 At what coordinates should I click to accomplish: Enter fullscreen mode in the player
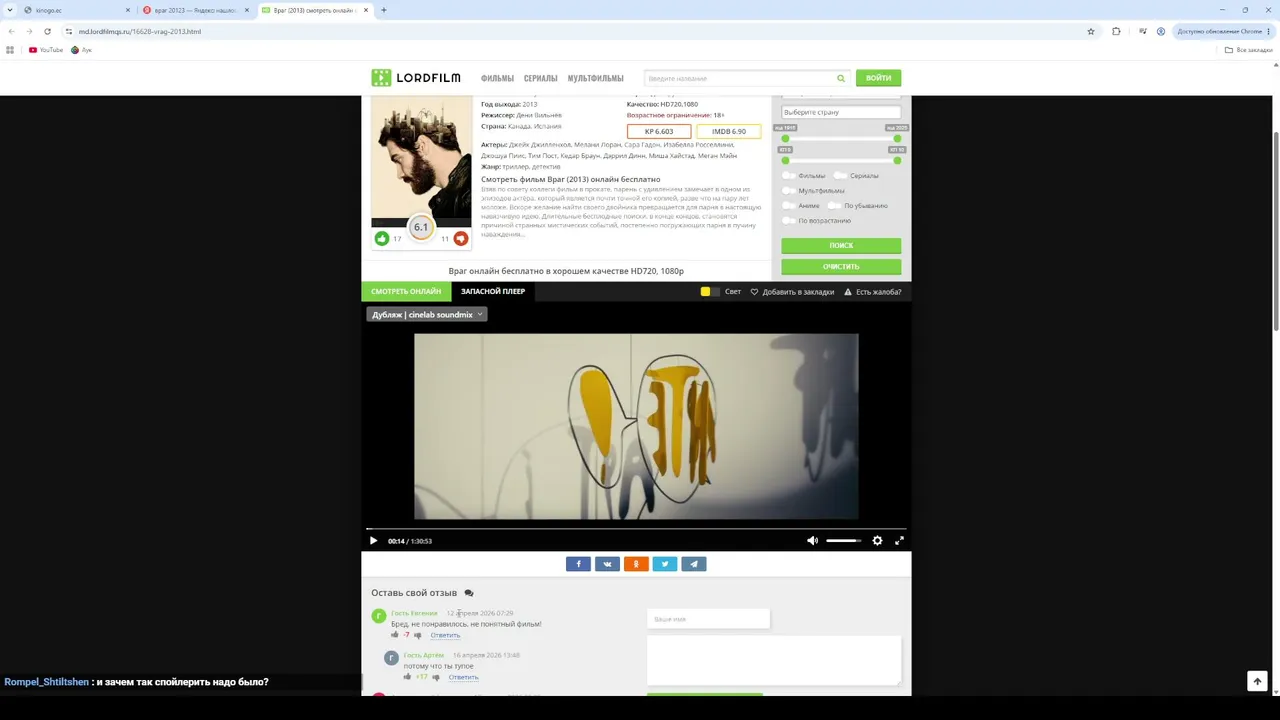tap(899, 541)
